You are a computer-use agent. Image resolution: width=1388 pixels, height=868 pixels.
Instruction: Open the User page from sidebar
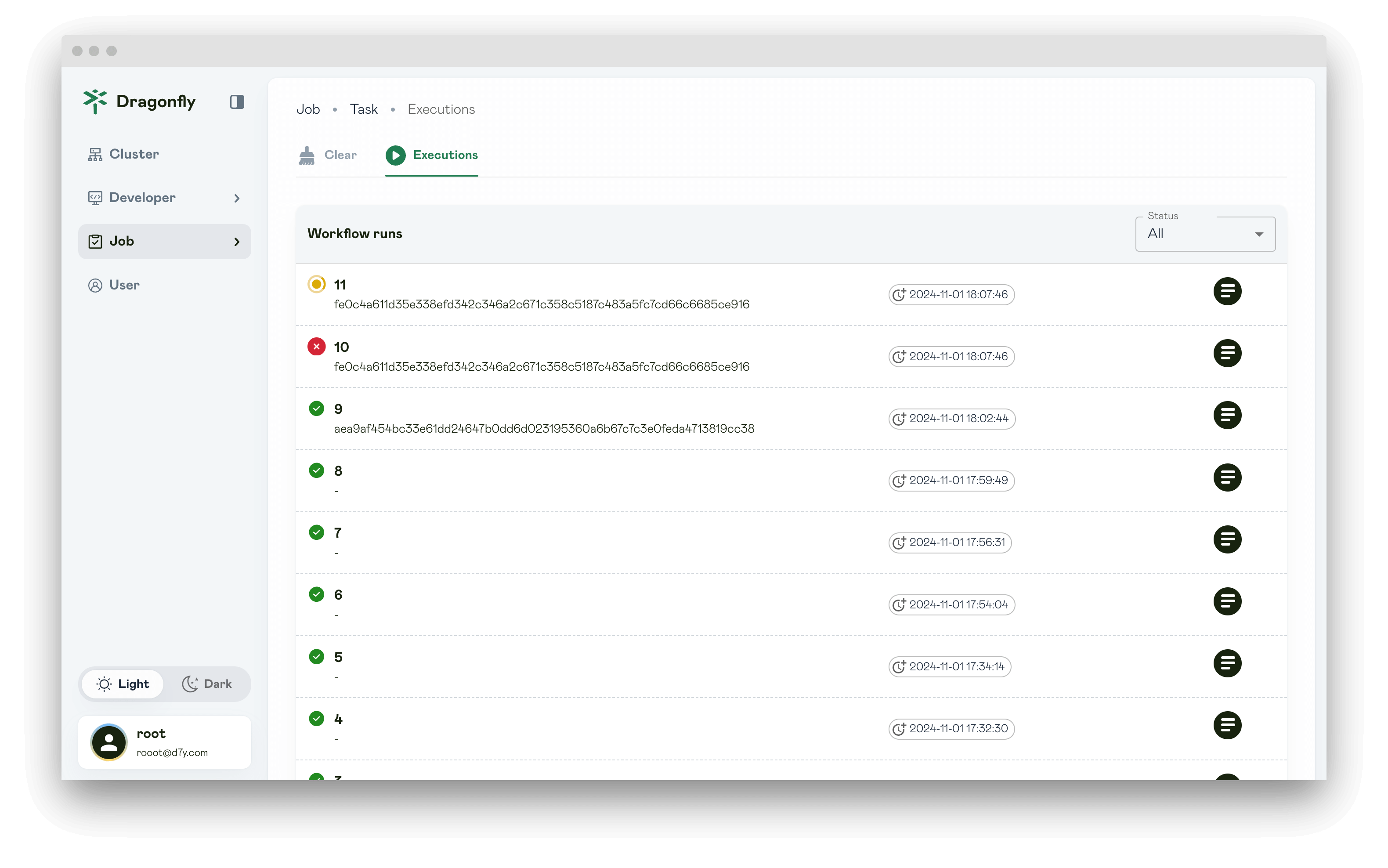point(164,286)
